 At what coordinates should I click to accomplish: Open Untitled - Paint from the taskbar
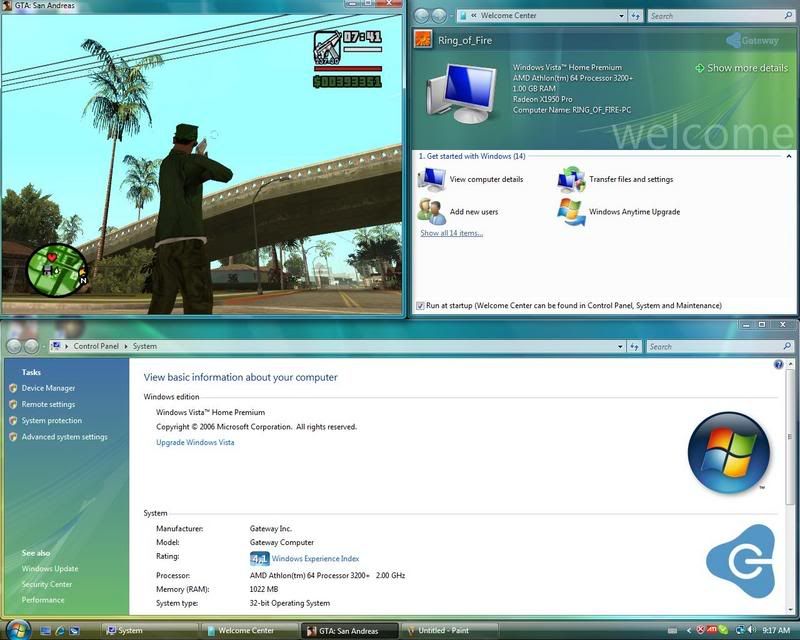pos(450,631)
